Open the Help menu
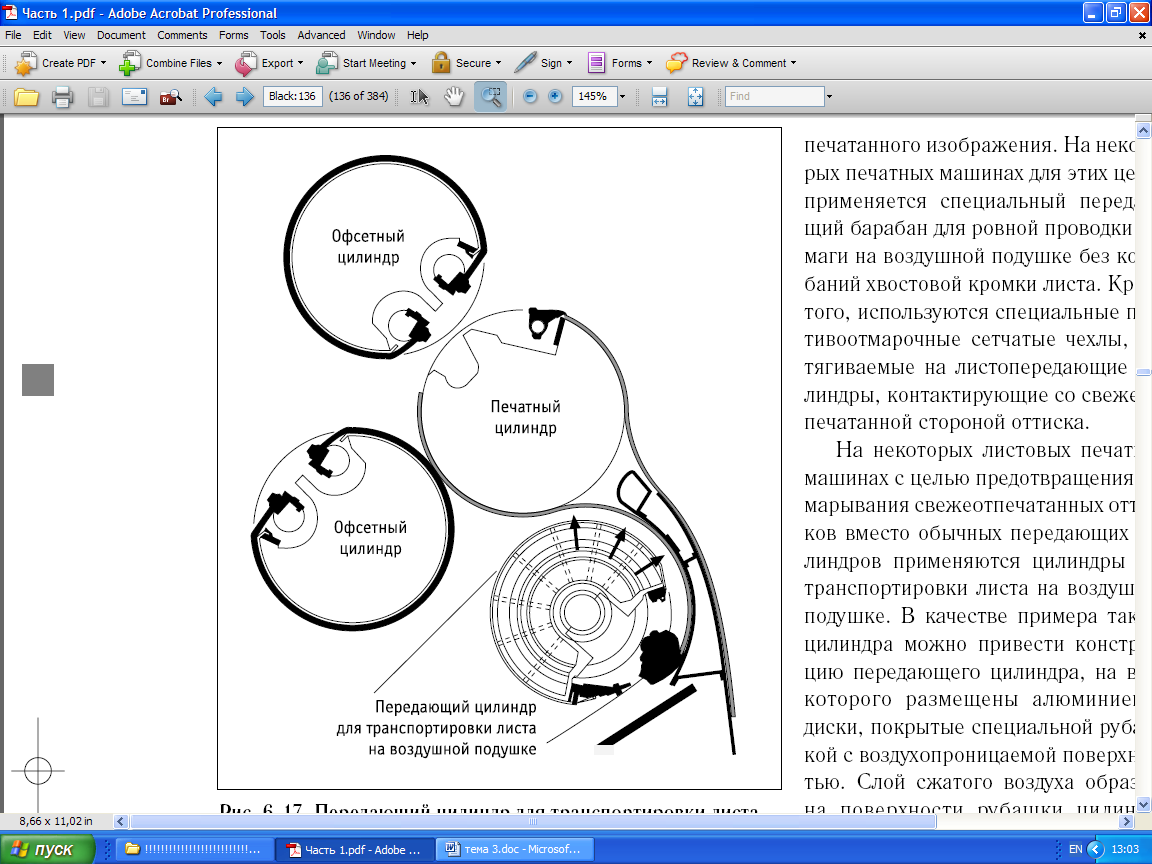The image size is (1152, 864). click(x=417, y=35)
